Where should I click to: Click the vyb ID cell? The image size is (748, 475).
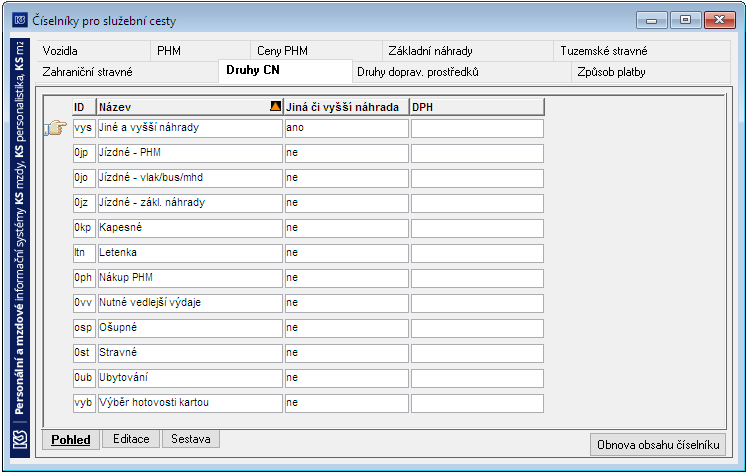(x=84, y=403)
